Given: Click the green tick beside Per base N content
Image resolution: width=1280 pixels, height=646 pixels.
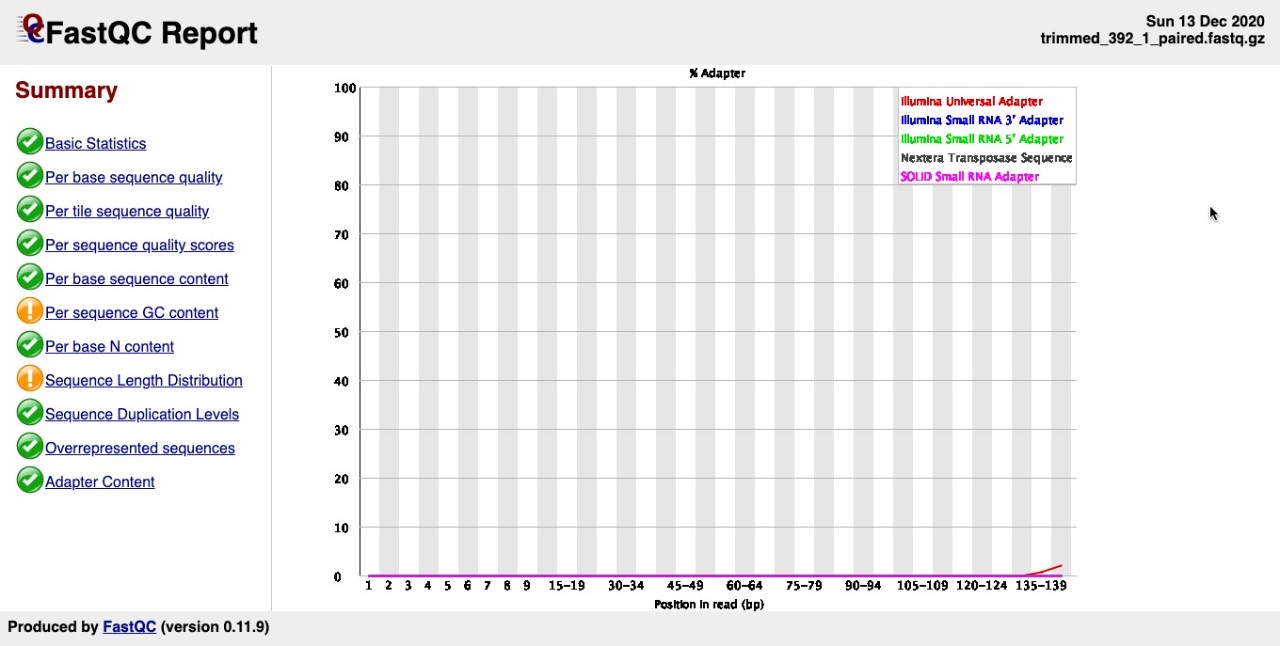Looking at the screenshot, I should (29, 344).
